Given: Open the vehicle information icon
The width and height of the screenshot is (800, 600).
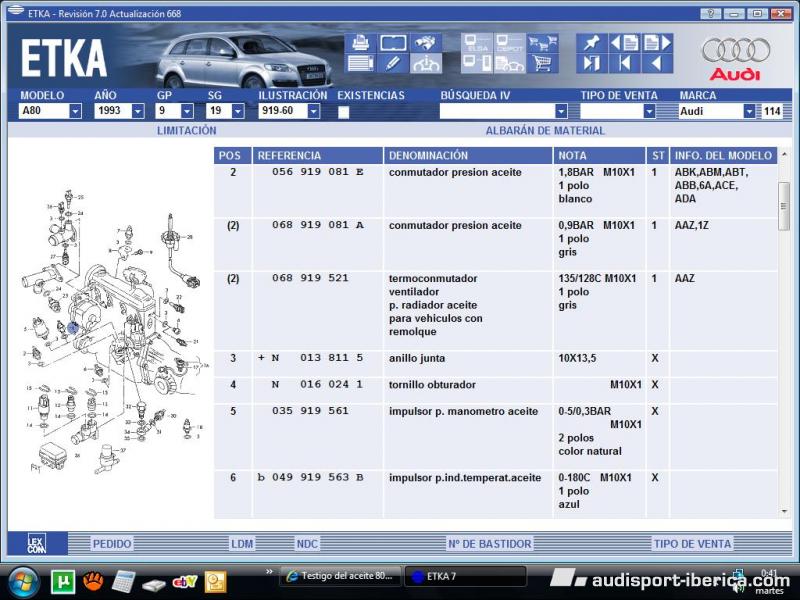Looking at the screenshot, I should tap(425, 63).
